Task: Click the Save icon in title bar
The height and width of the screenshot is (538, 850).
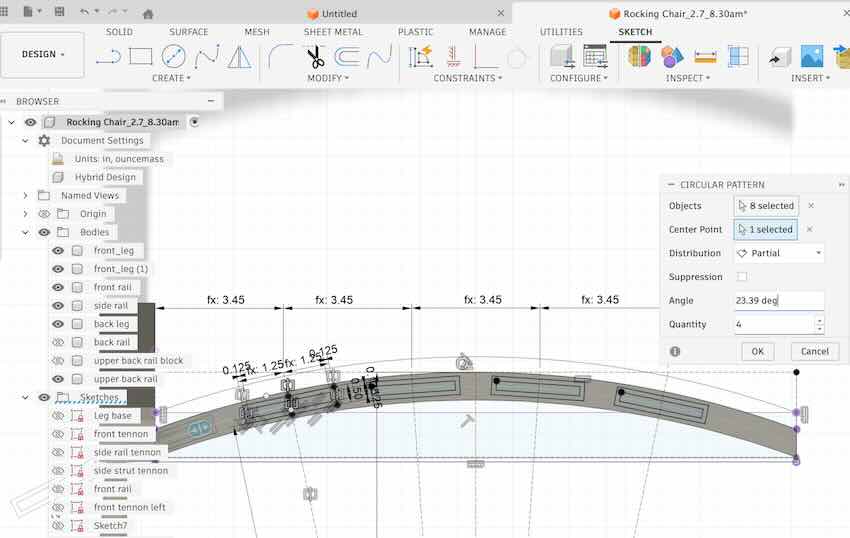Action: [60, 12]
